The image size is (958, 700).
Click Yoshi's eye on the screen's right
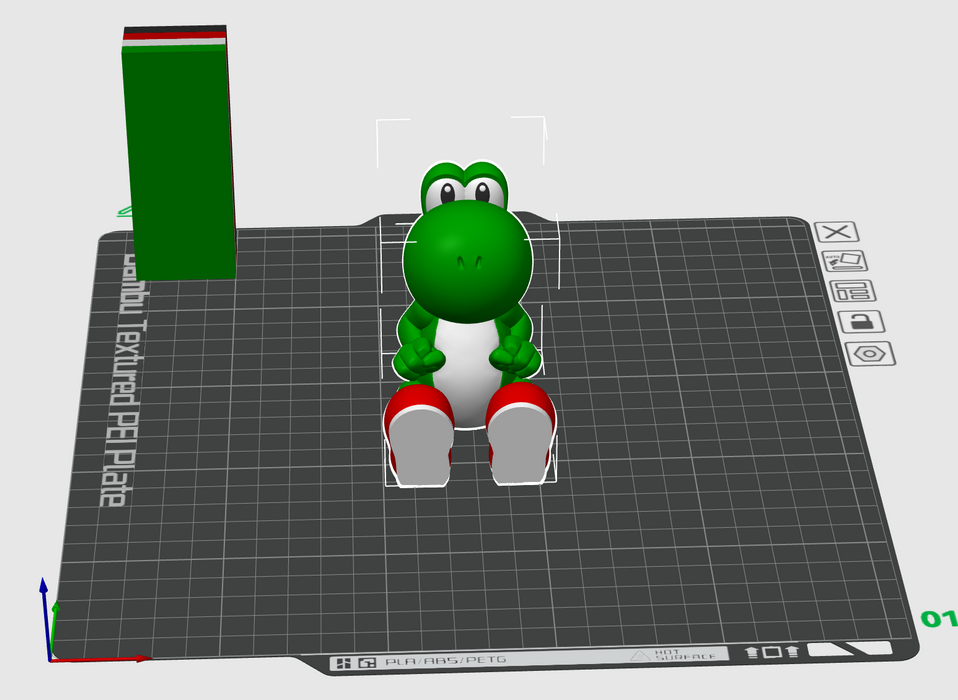click(x=485, y=191)
